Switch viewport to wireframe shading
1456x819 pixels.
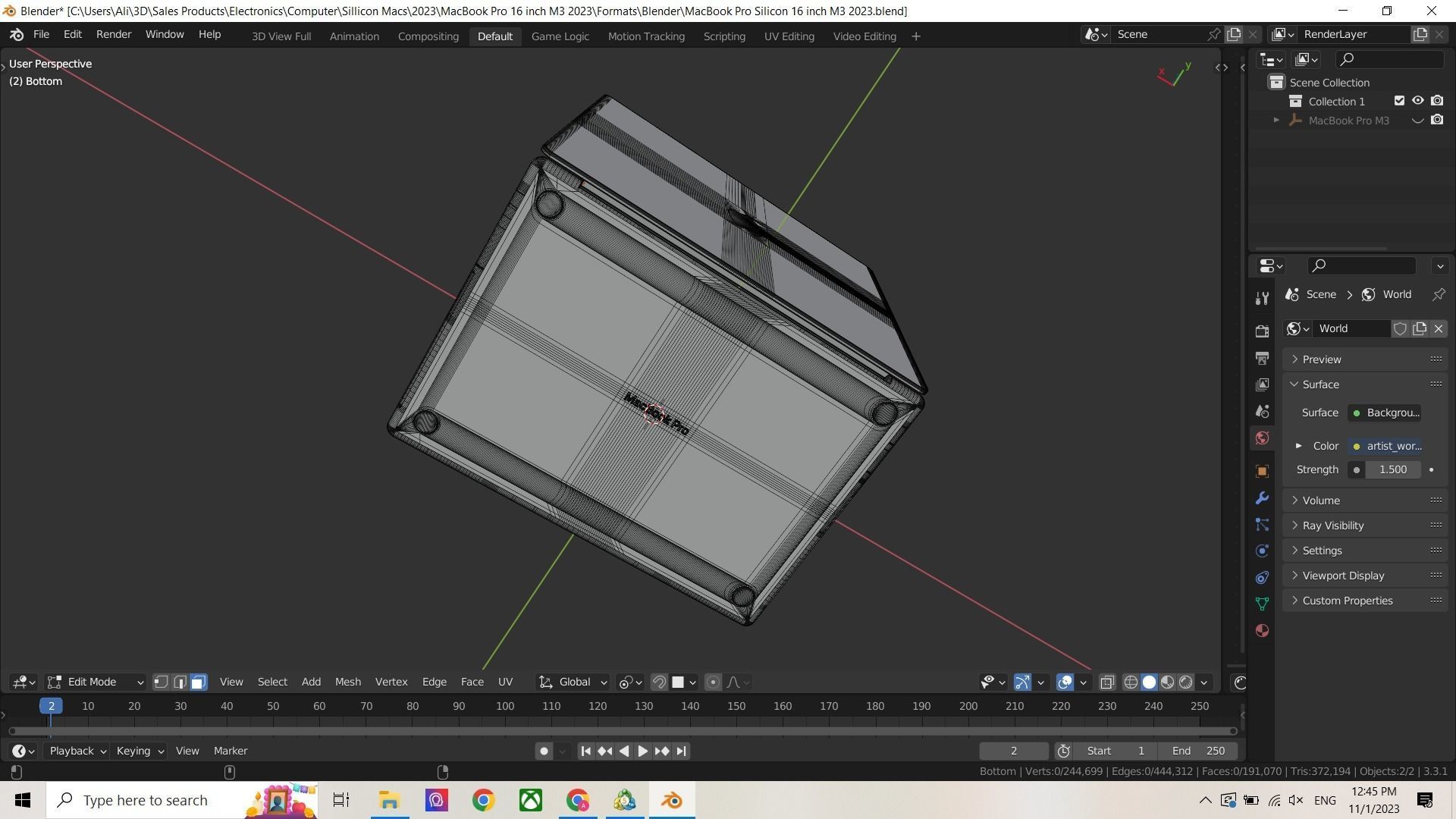1131,682
